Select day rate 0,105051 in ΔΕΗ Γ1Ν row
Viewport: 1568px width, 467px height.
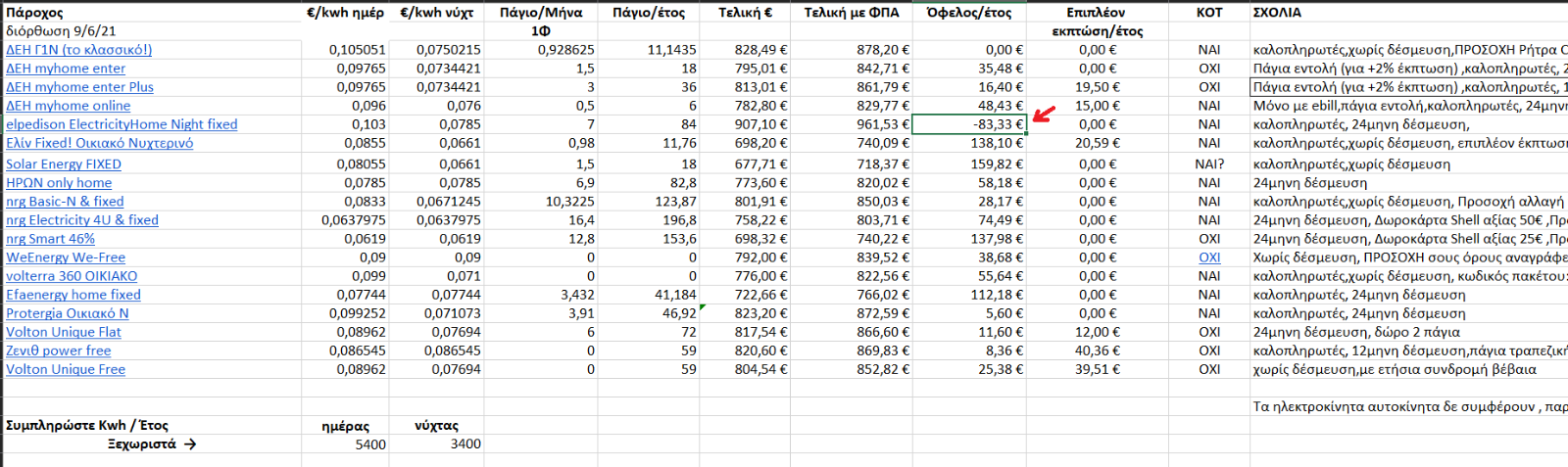(345, 50)
